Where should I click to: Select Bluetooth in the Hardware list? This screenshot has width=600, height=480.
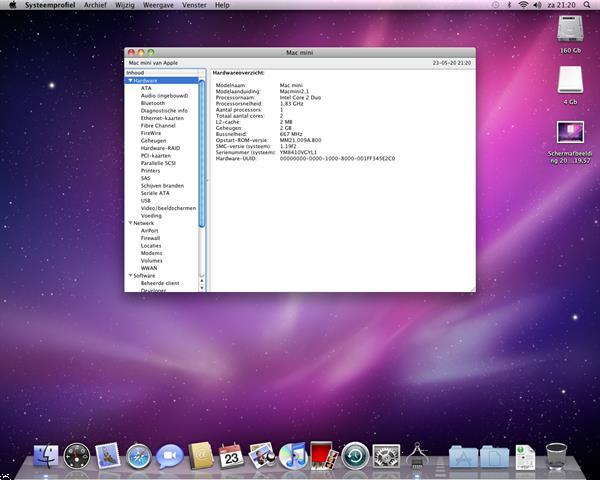pyautogui.click(x=153, y=103)
